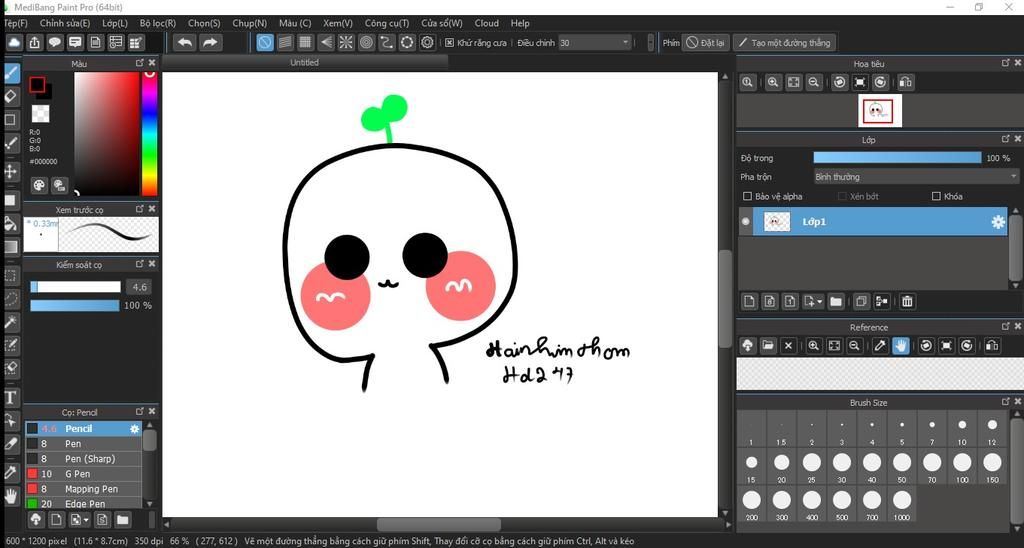Enable the Bảo vệ alpha checkbox
Viewport: 1024px width, 548px height.
(747, 197)
